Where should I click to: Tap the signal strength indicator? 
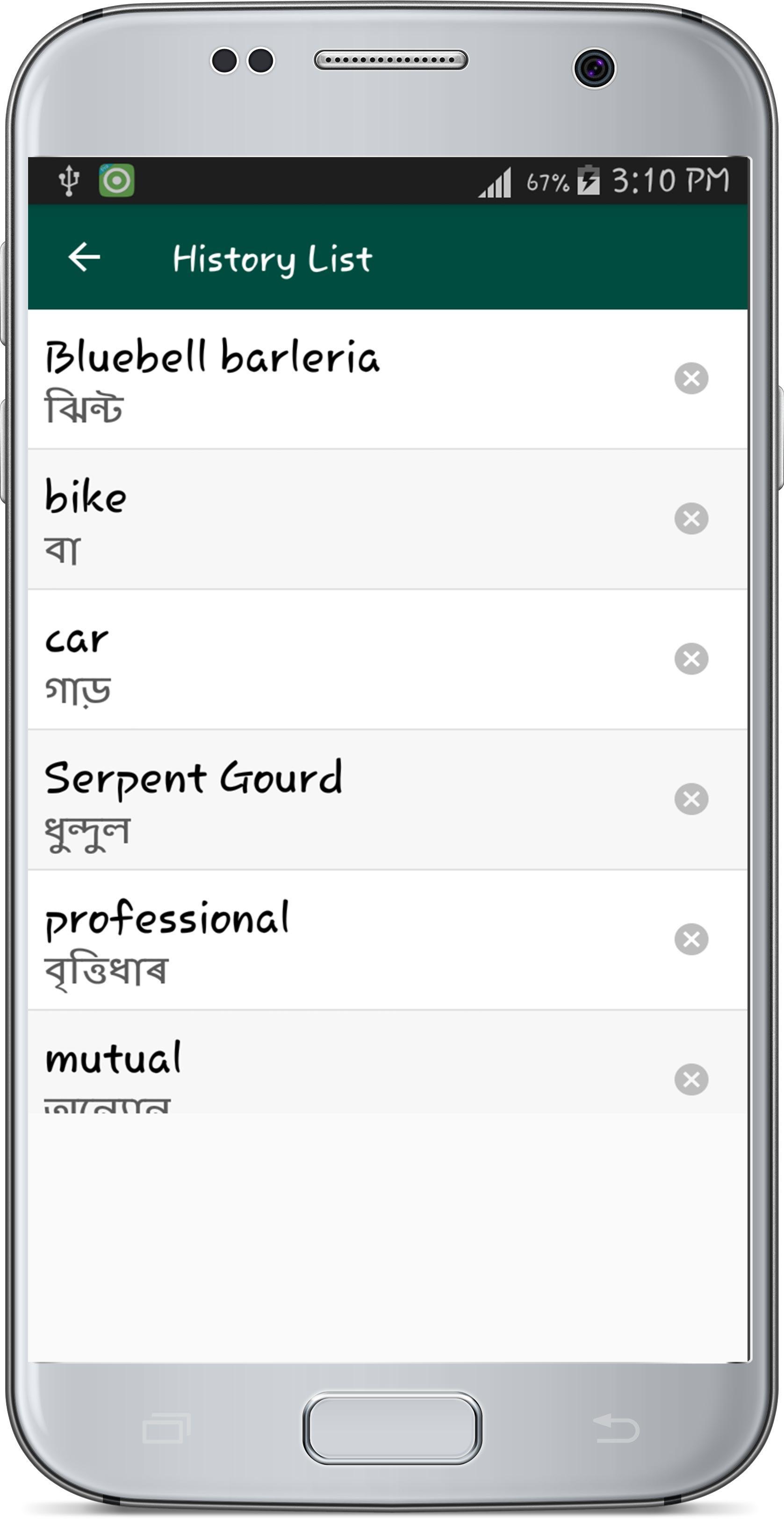pos(495,181)
